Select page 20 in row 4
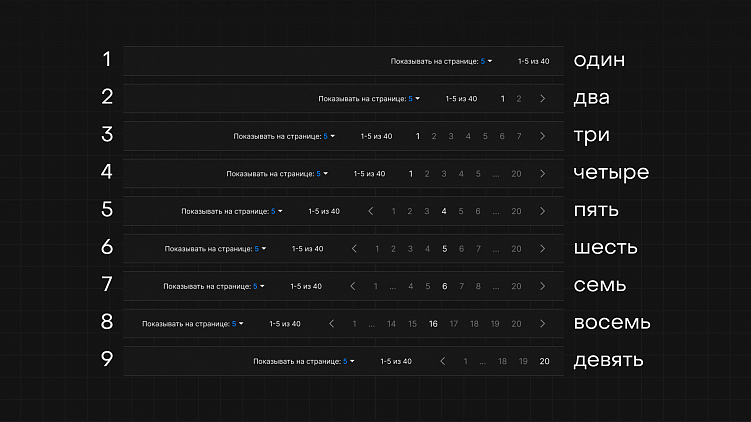This screenshot has width=751, height=422. 516,173
